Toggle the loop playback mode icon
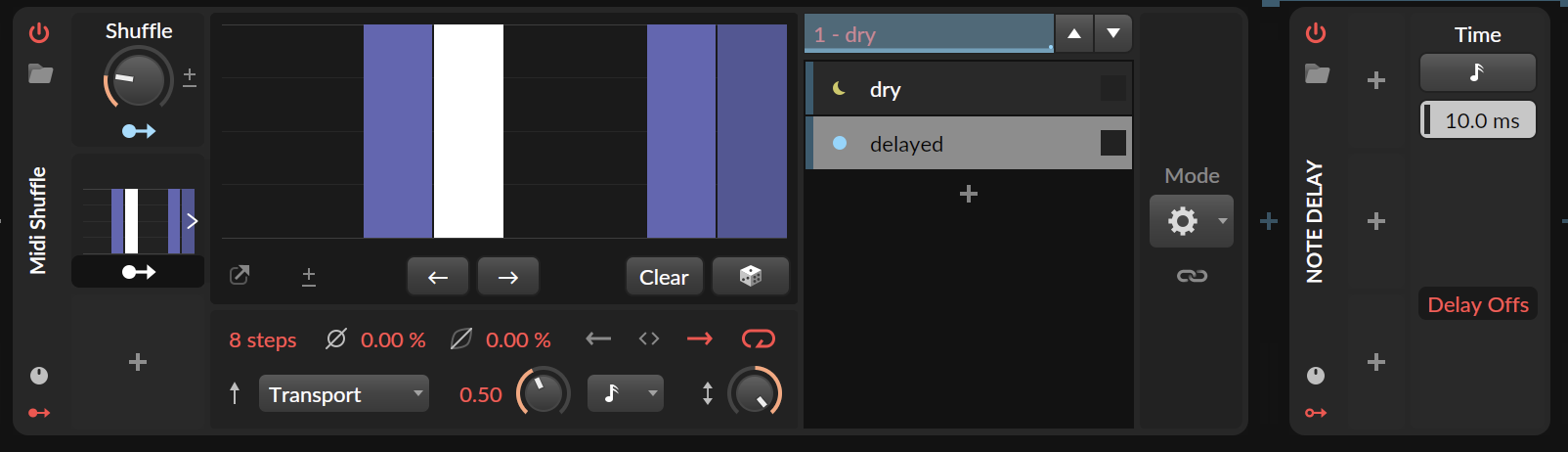The width and height of the screenshot is (1568, 452). 758,339
